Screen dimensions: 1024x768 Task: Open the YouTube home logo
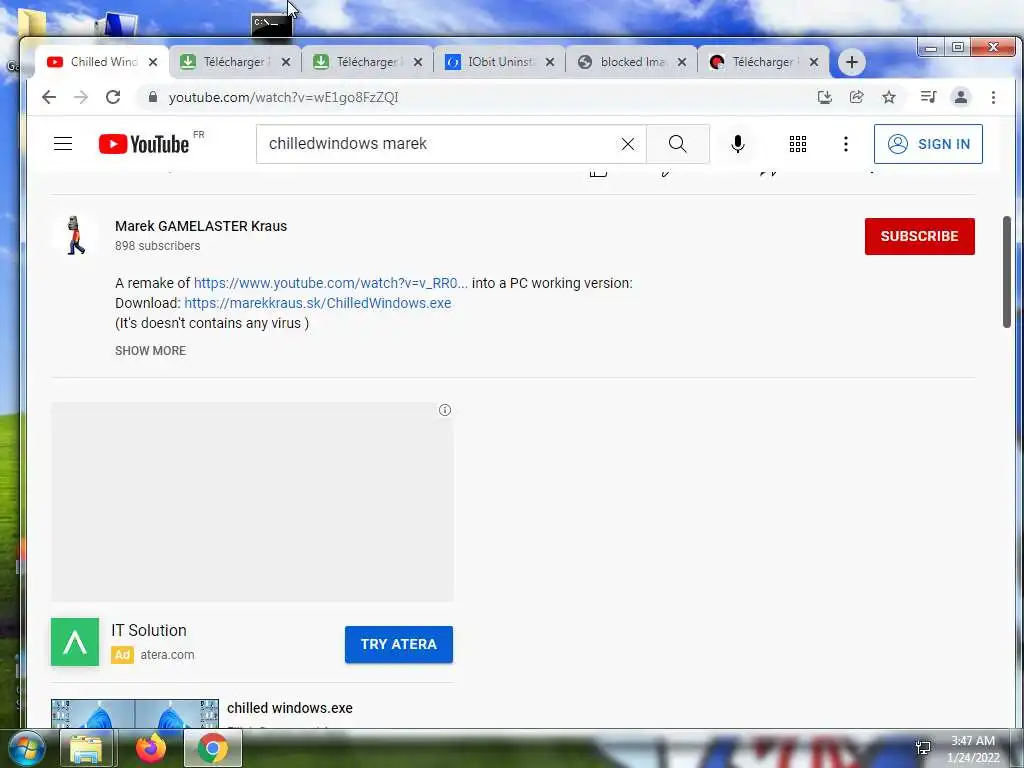pos(144,144)
